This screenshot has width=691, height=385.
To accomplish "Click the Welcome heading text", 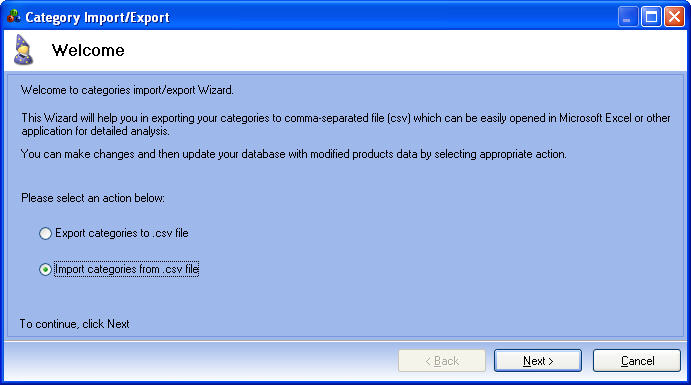I will click(x=88, y=50).
